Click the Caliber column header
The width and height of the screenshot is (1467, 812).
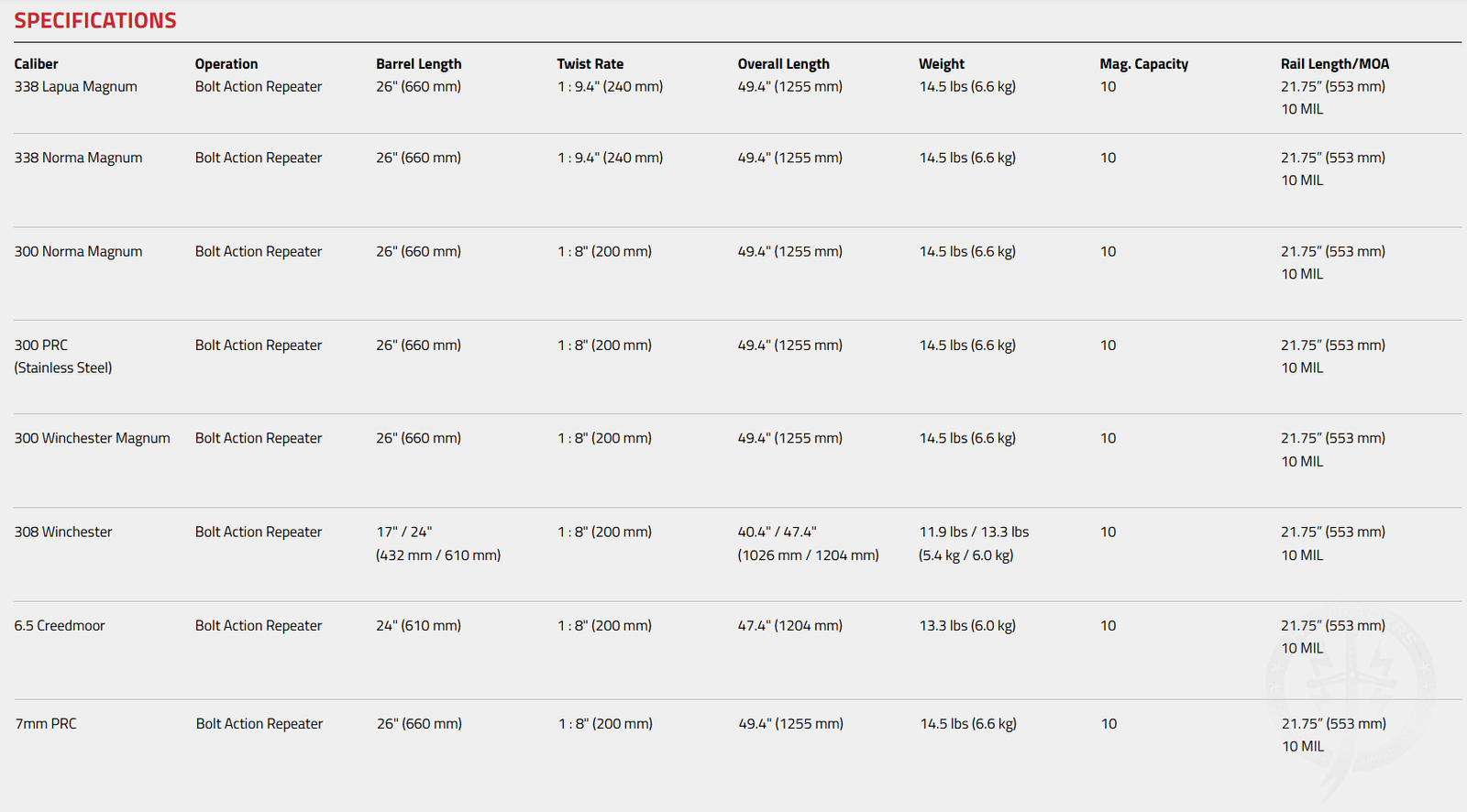36,64
